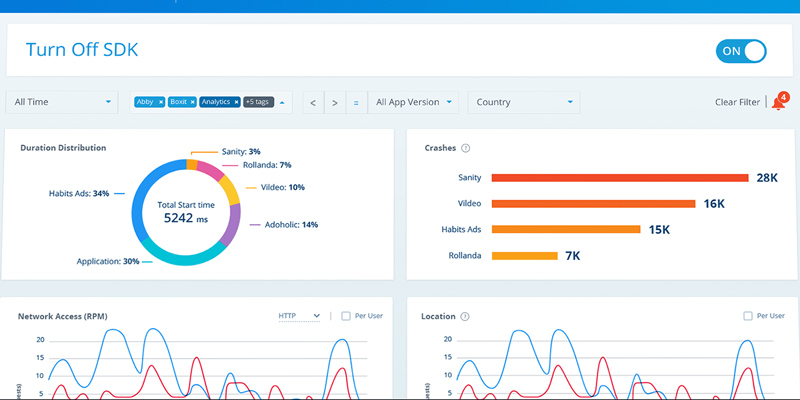Collapse the tags list with the arrow

tap(282, 102)
